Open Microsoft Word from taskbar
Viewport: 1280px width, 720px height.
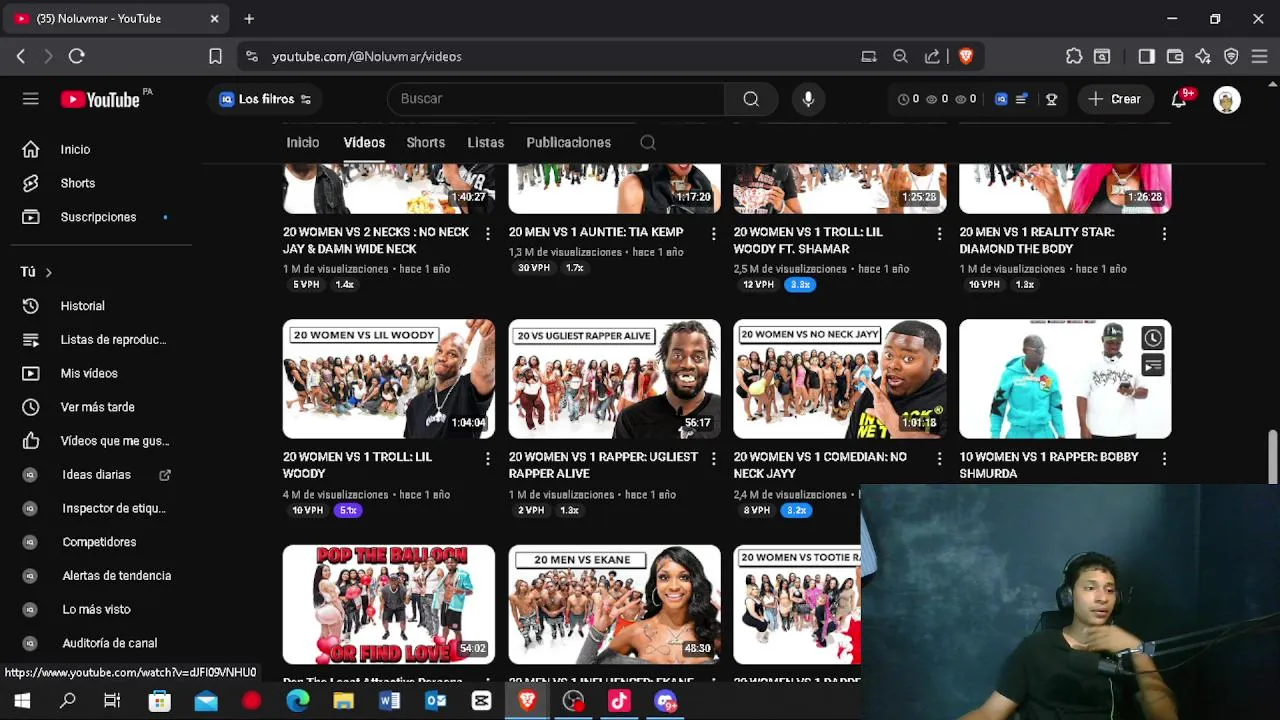coord(389,701)
